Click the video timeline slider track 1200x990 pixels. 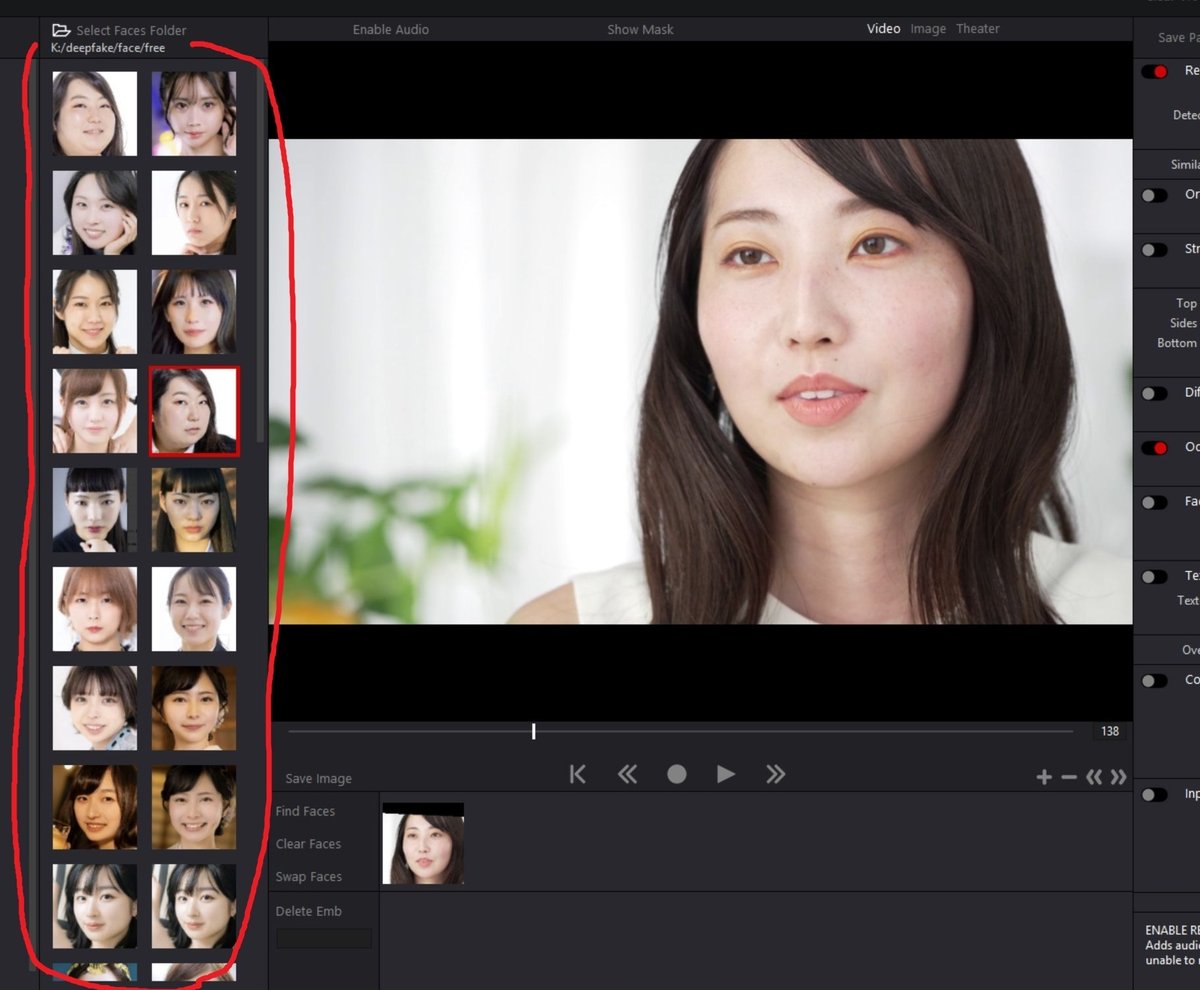[681, 731]
